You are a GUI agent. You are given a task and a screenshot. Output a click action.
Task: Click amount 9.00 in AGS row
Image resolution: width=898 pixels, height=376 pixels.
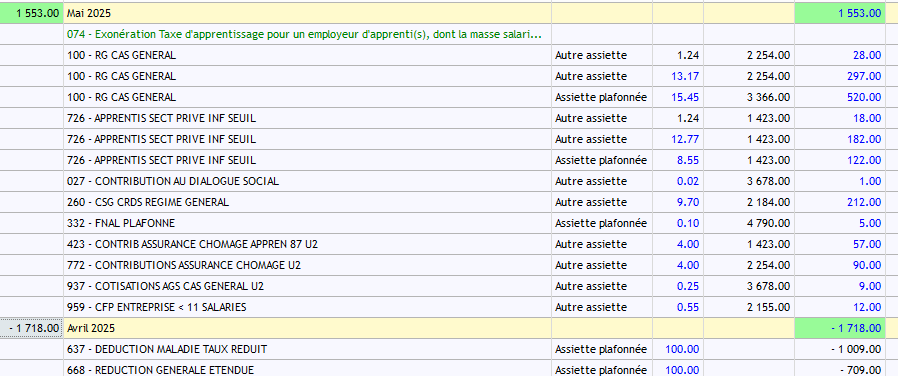tap(871, 286)
